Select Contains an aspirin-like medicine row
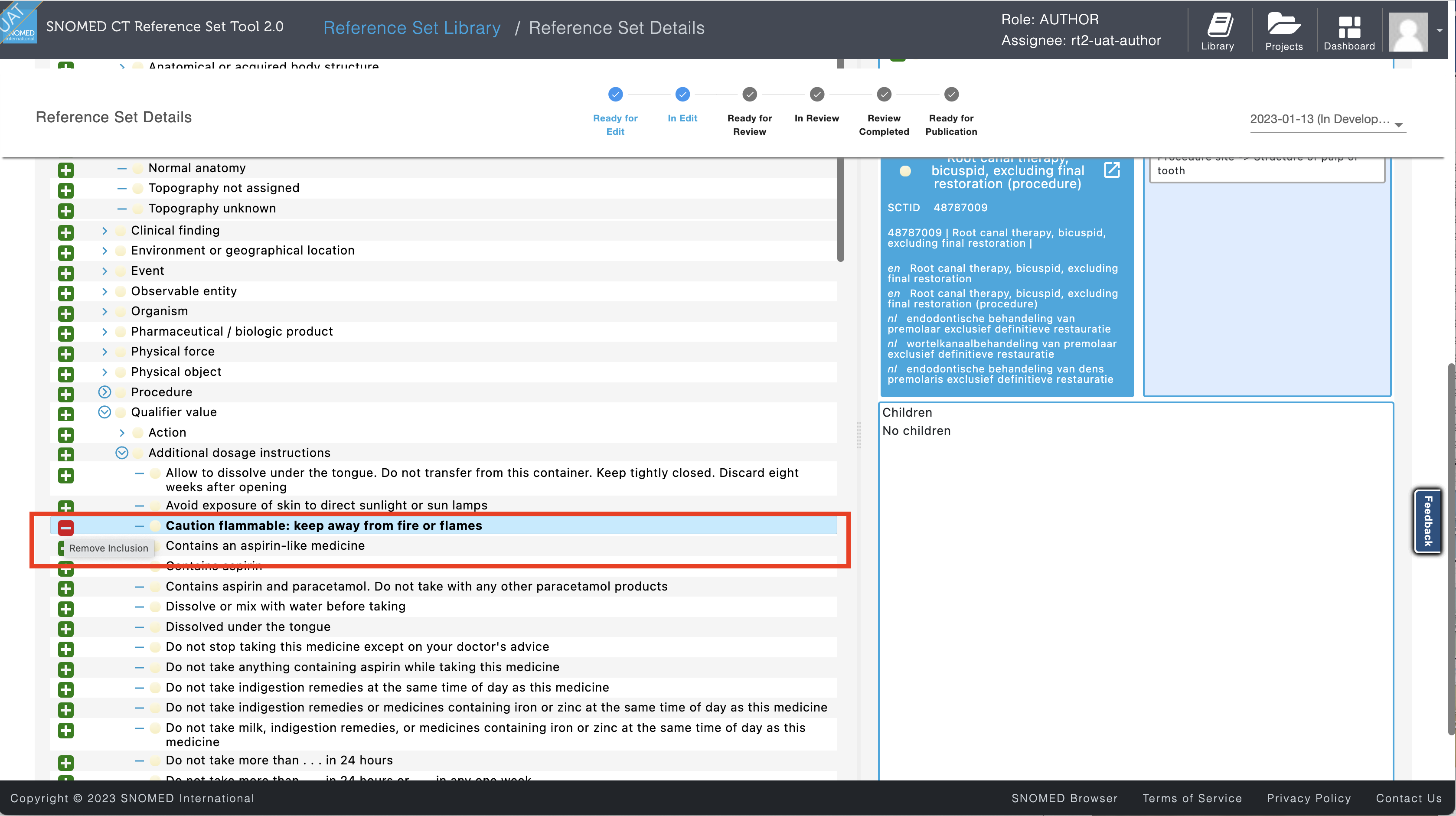Image resolution: width=1456 pixels, height=816 pixels. click(x=444, y=546)
